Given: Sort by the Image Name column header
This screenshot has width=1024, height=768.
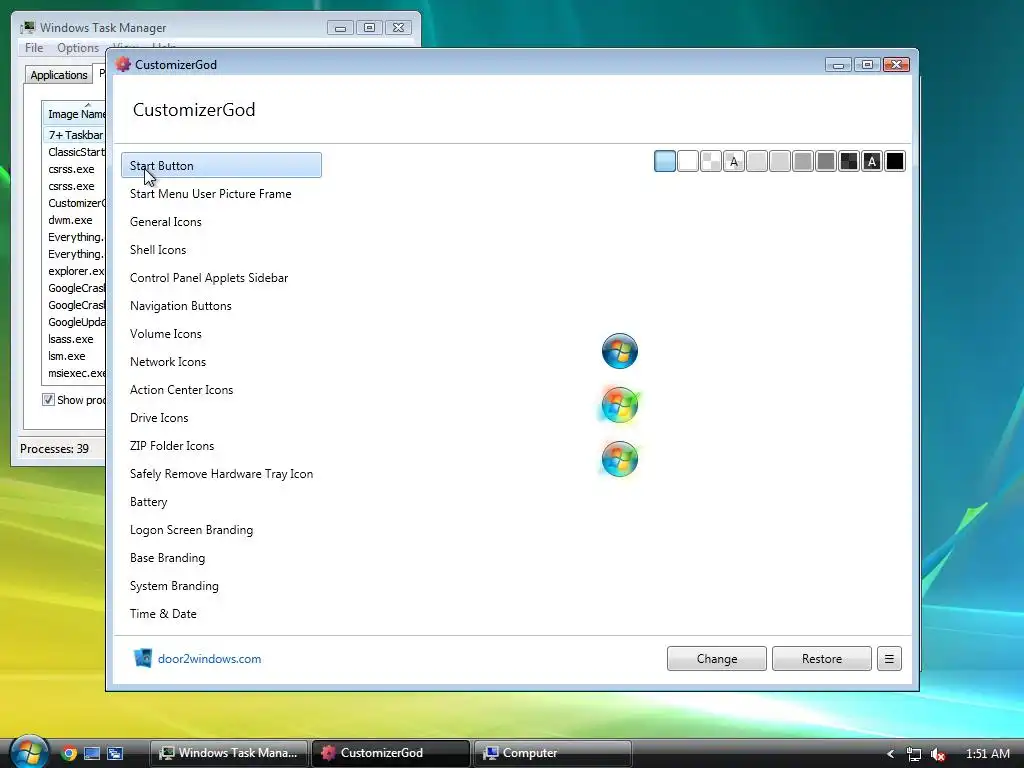Looking at the screenshot, I should coord(74,114).
